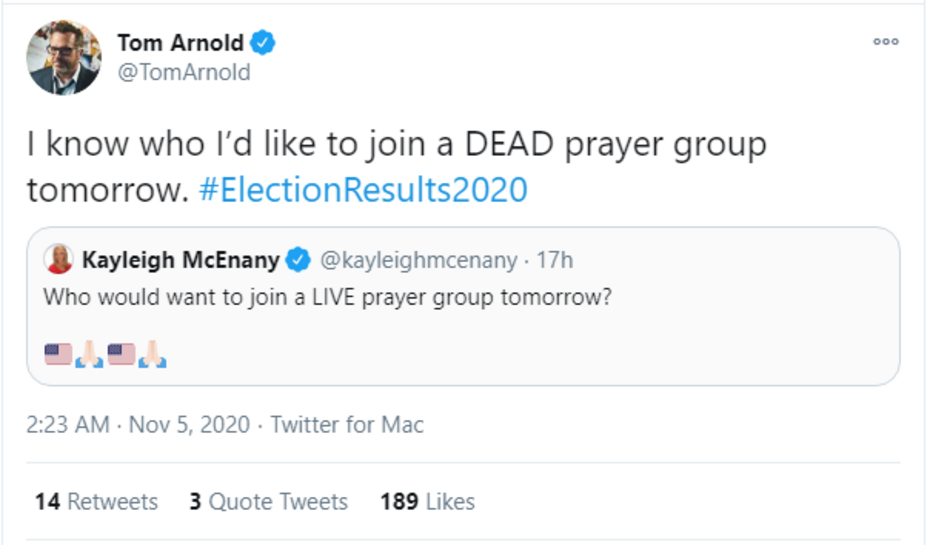
Task: View the 14 Retweets list
Action: [96, 501]
